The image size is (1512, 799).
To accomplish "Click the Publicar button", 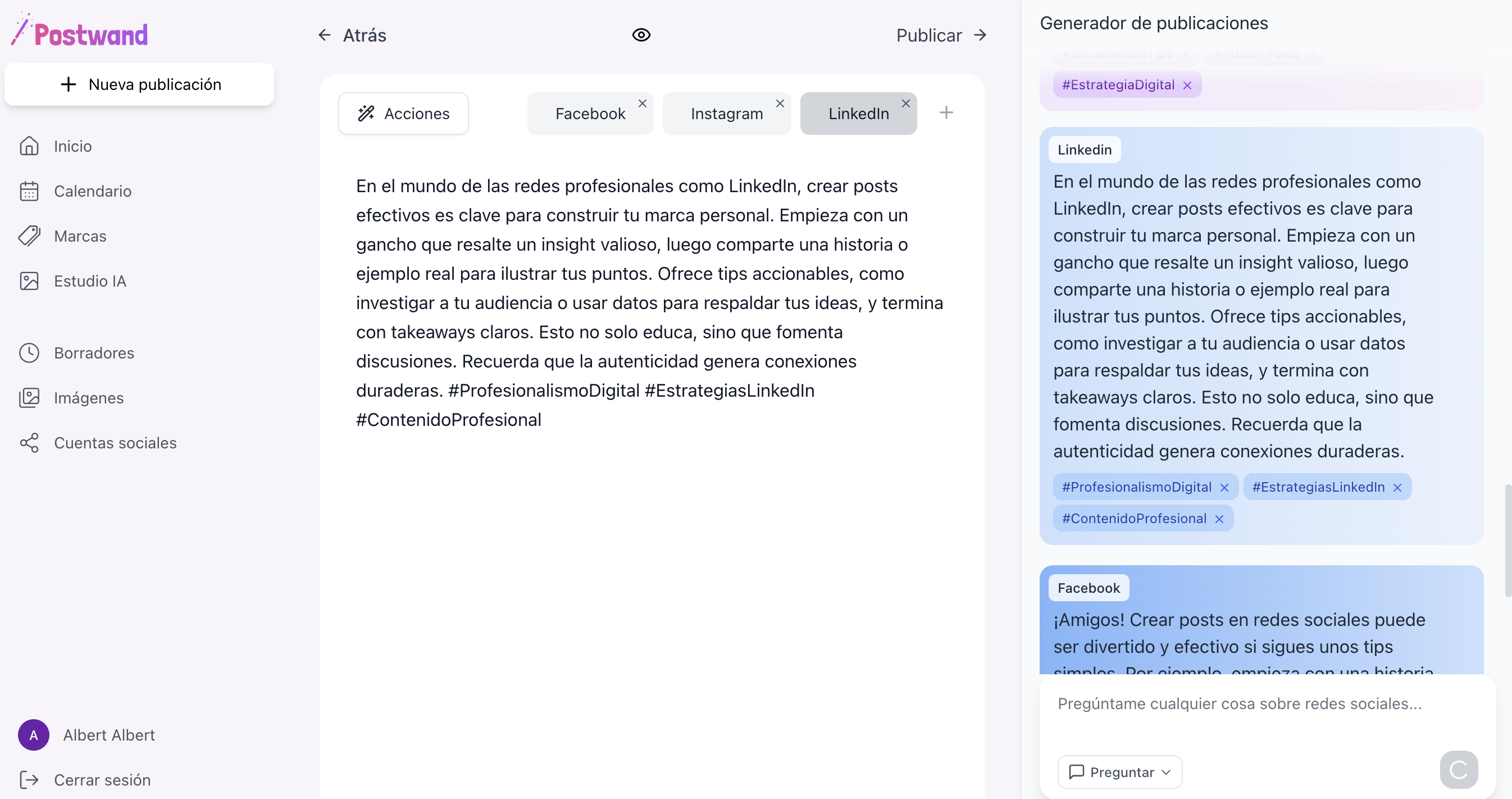I will (941, 35).
